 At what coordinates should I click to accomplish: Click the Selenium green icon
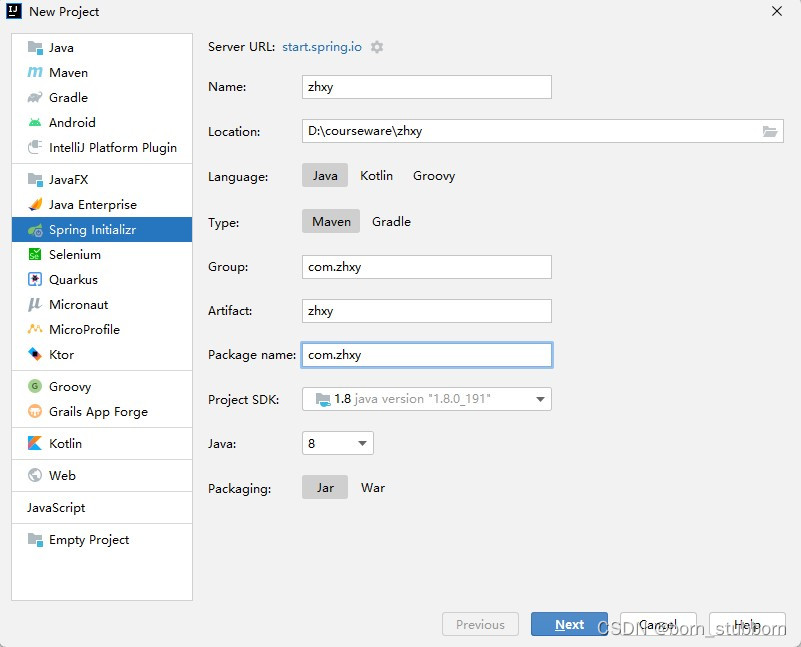35,254
